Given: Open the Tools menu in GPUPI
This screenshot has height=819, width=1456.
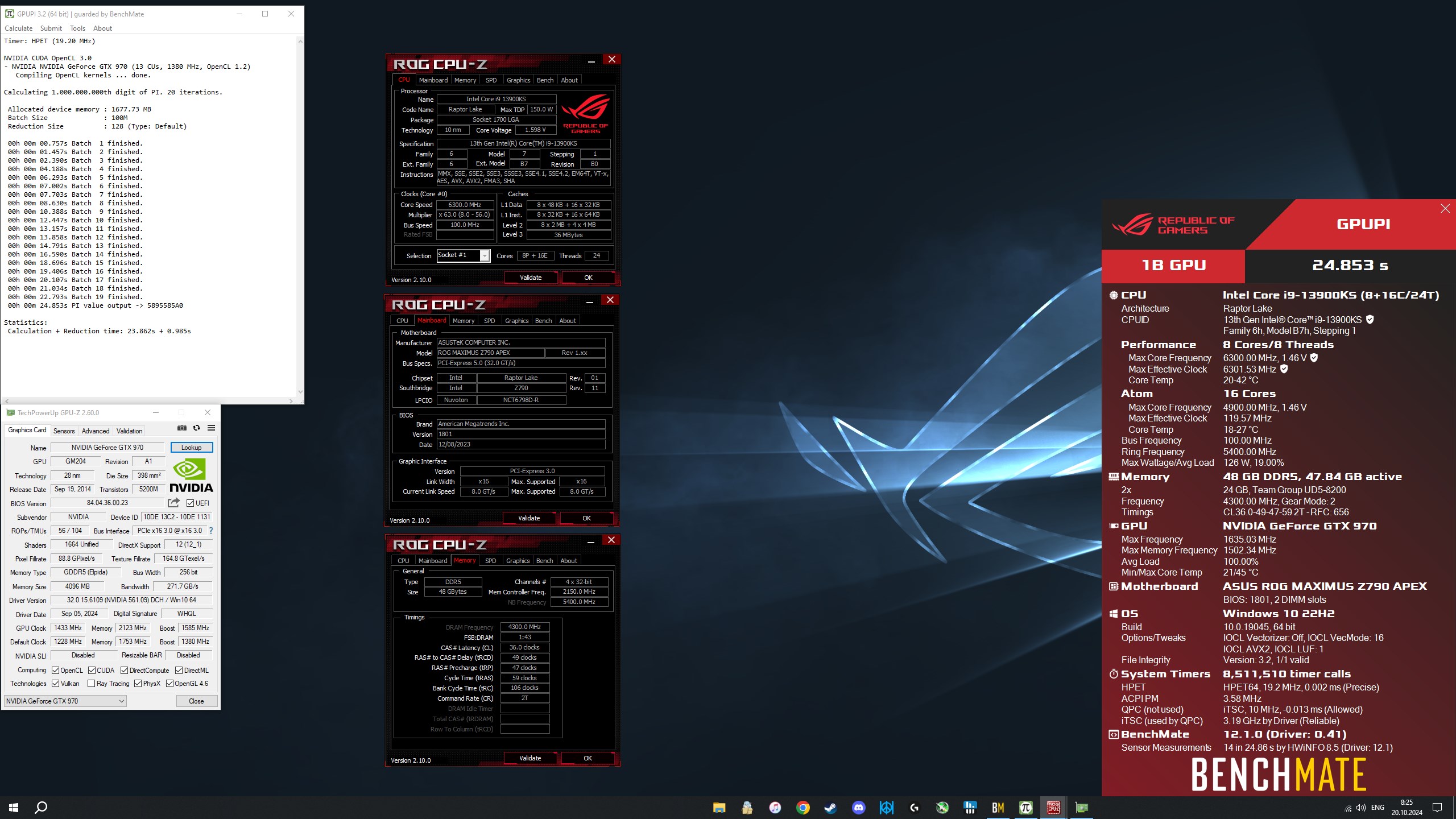Looking at the screenshot, I should click(77, 28).
